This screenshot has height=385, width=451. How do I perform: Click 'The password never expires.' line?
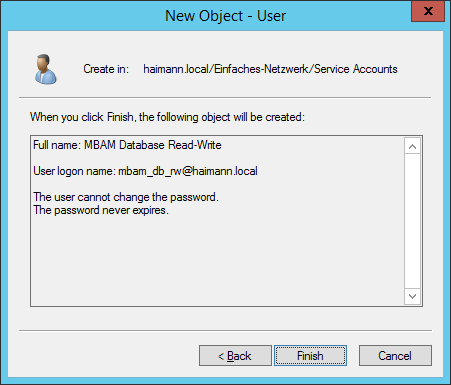(101, 210)
